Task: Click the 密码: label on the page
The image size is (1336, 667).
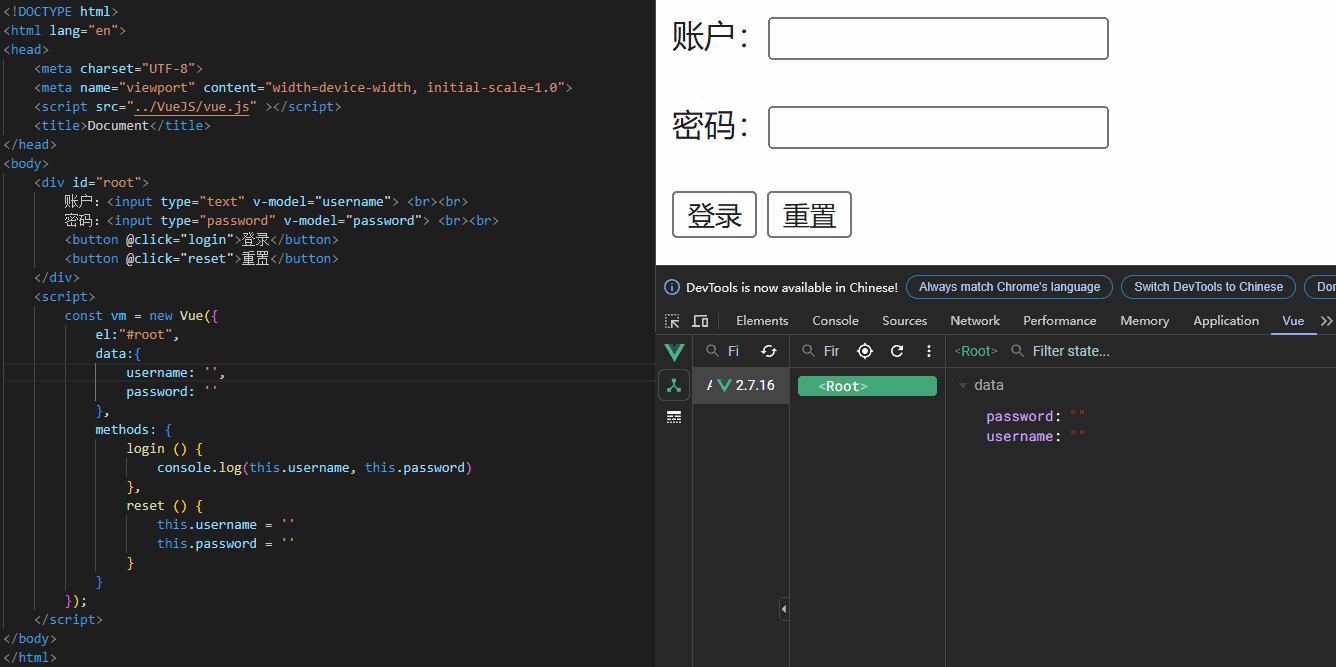Action: pos(711,126)
